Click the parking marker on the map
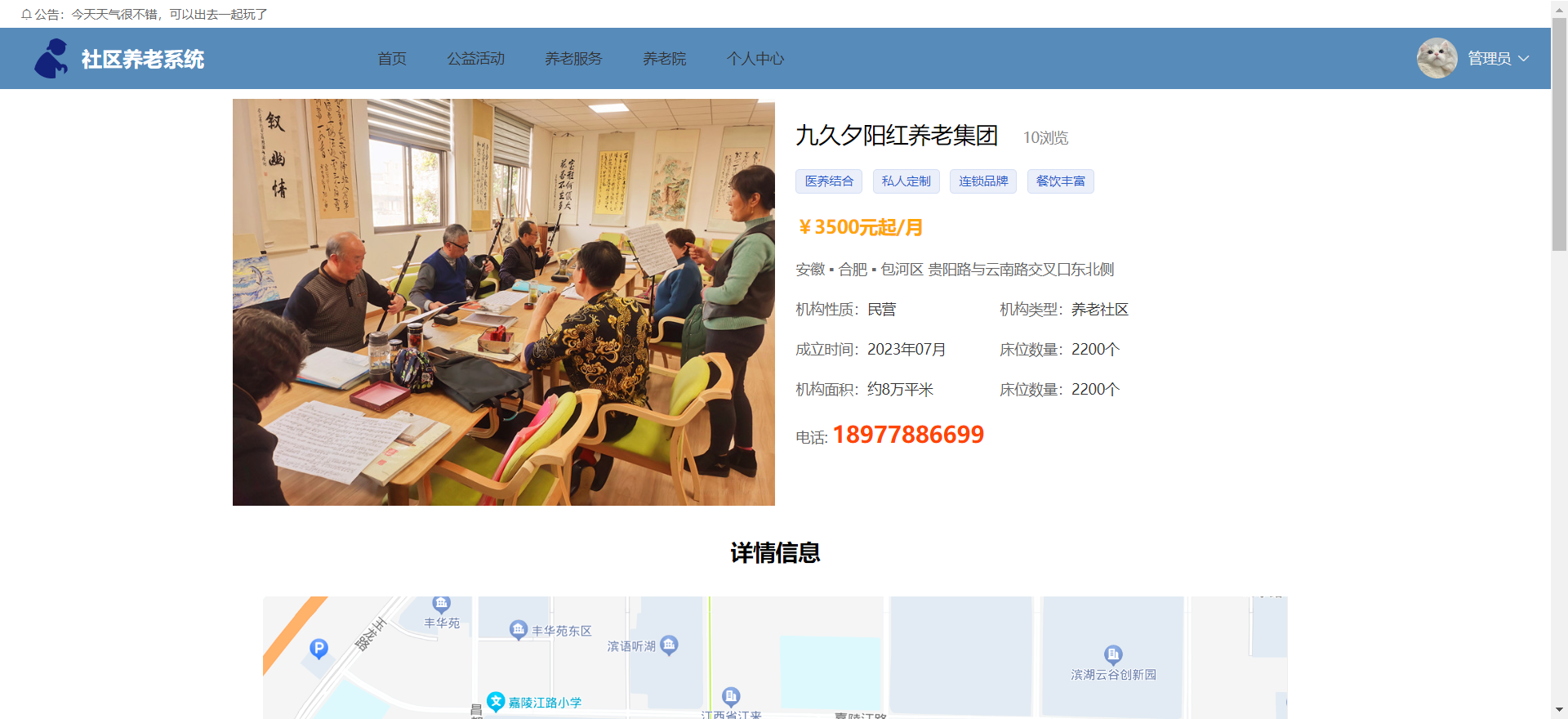 [318, 649]
